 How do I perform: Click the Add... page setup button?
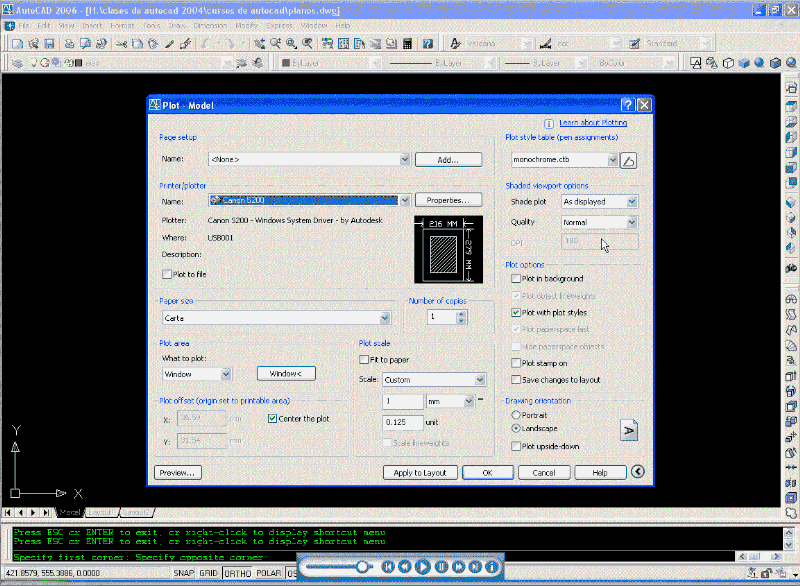pos(448,160)
